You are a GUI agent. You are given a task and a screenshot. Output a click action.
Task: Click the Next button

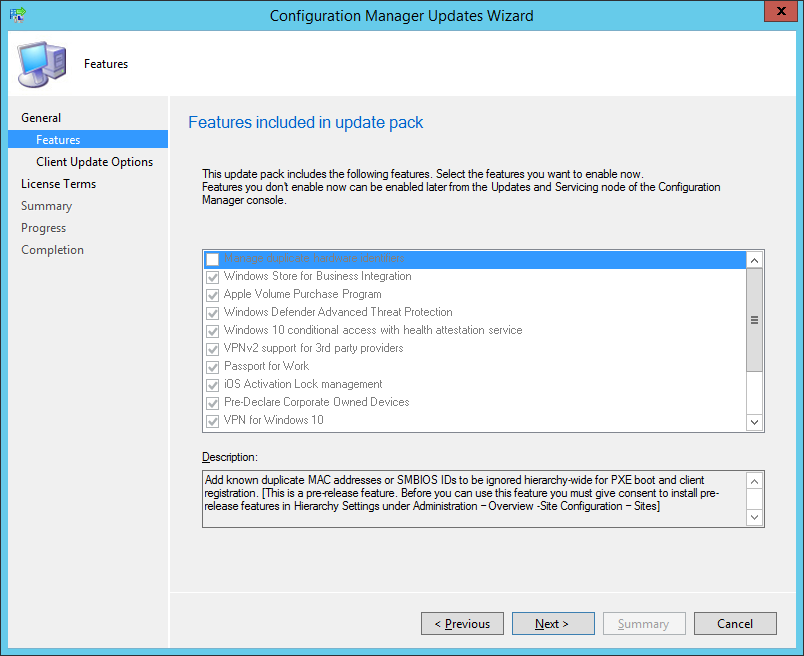pyautogui.click(x=553, y=623)
